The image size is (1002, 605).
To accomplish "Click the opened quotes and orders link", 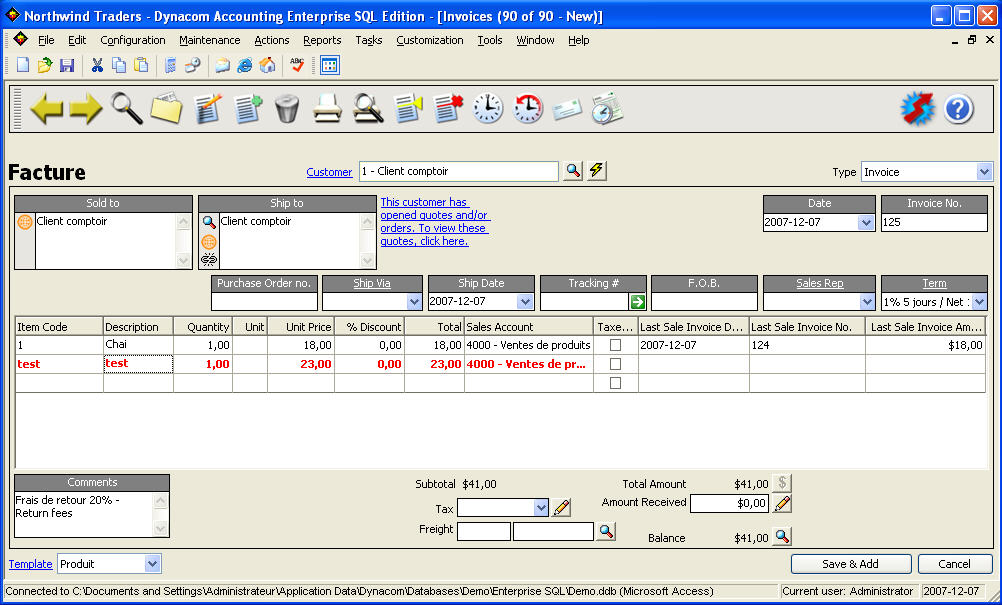I will [435, 222].
